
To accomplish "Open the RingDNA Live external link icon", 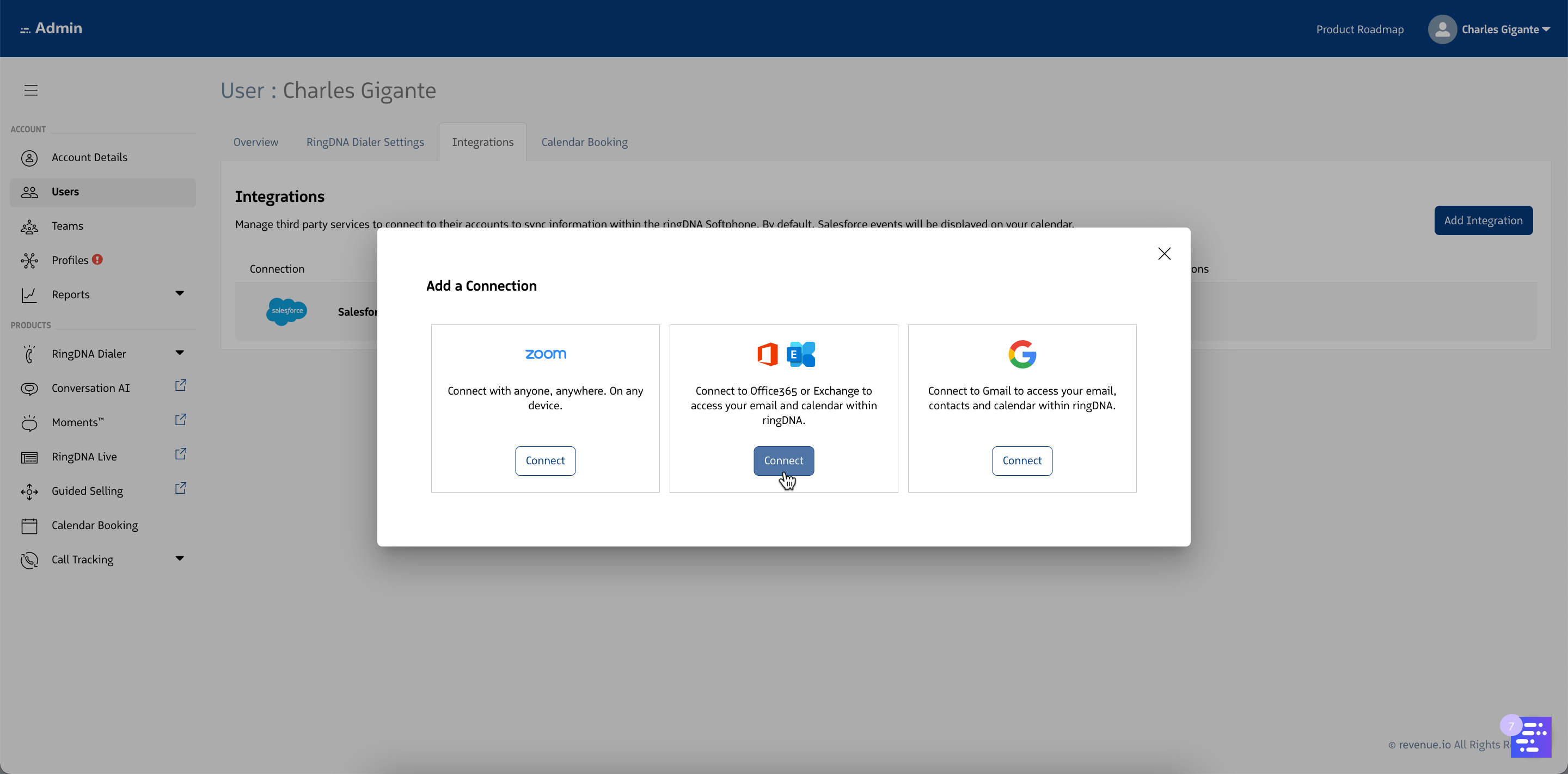I will click(x=180, y=454).
